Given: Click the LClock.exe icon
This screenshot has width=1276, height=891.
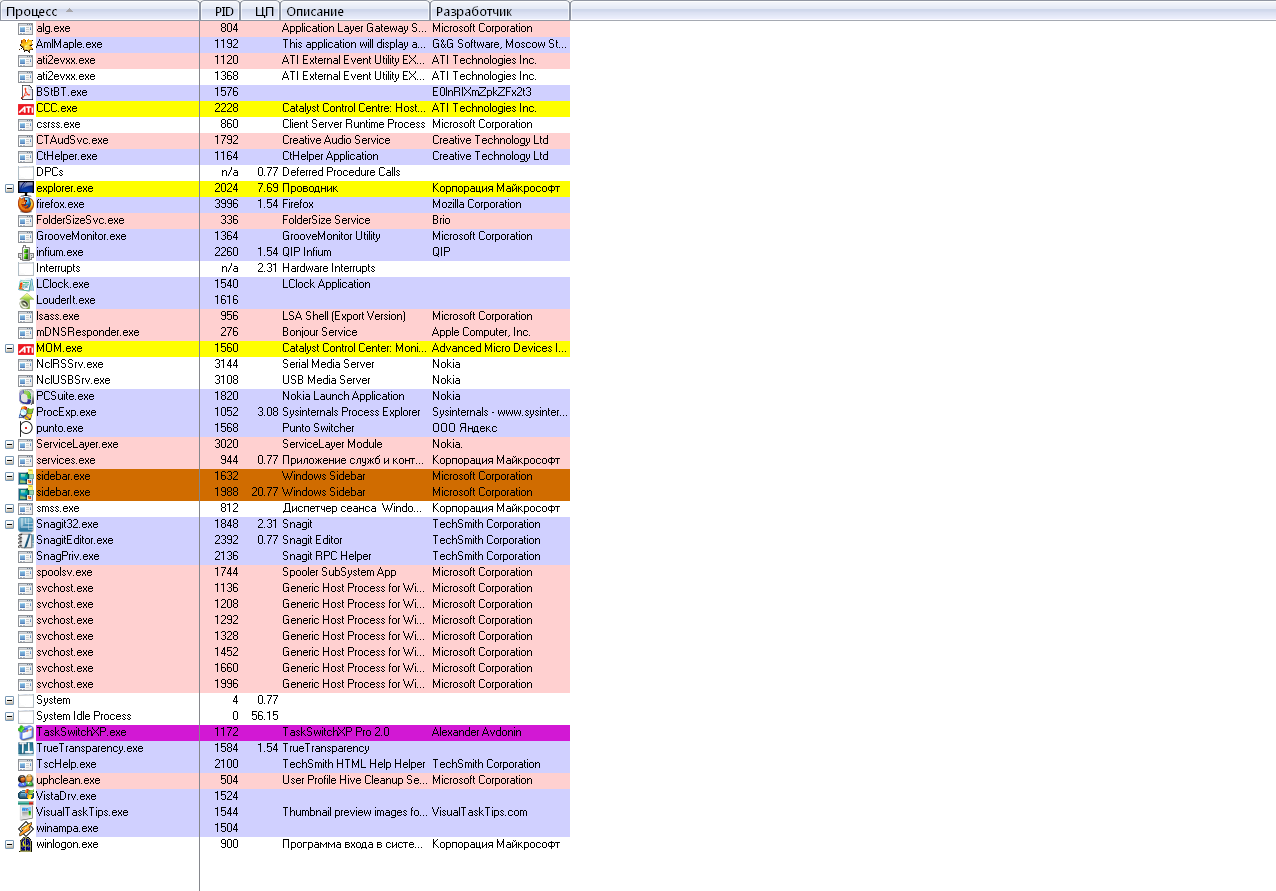Looking at the screenshot, I should 26,284.
